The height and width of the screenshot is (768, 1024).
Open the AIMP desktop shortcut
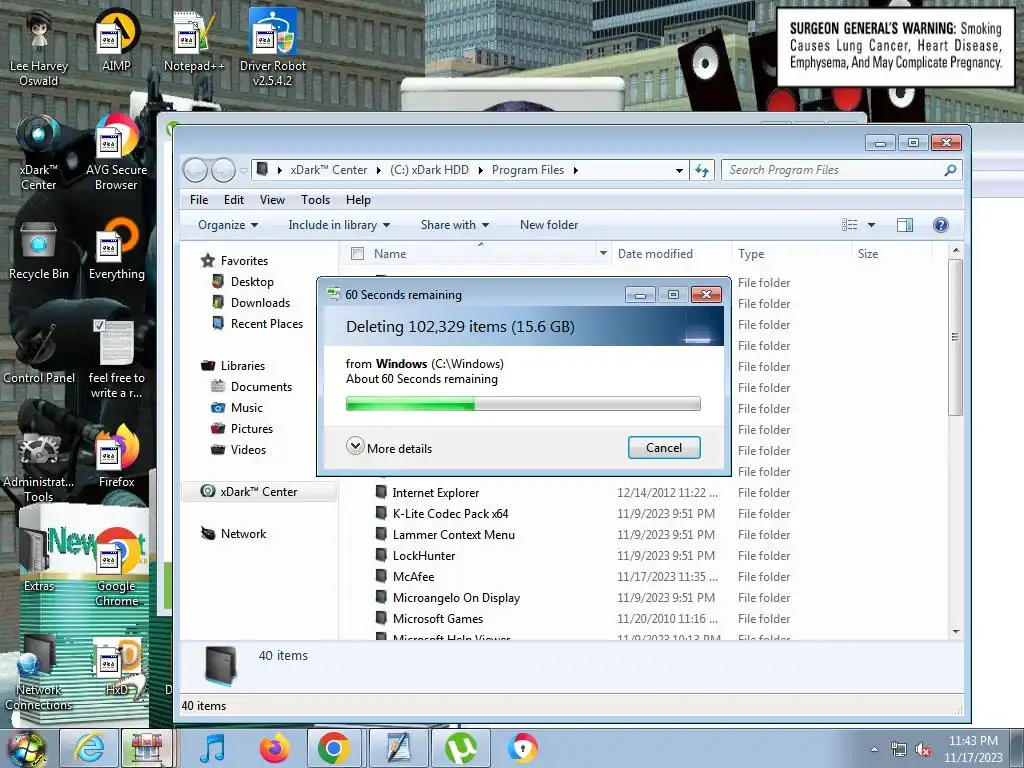[116, 40]
